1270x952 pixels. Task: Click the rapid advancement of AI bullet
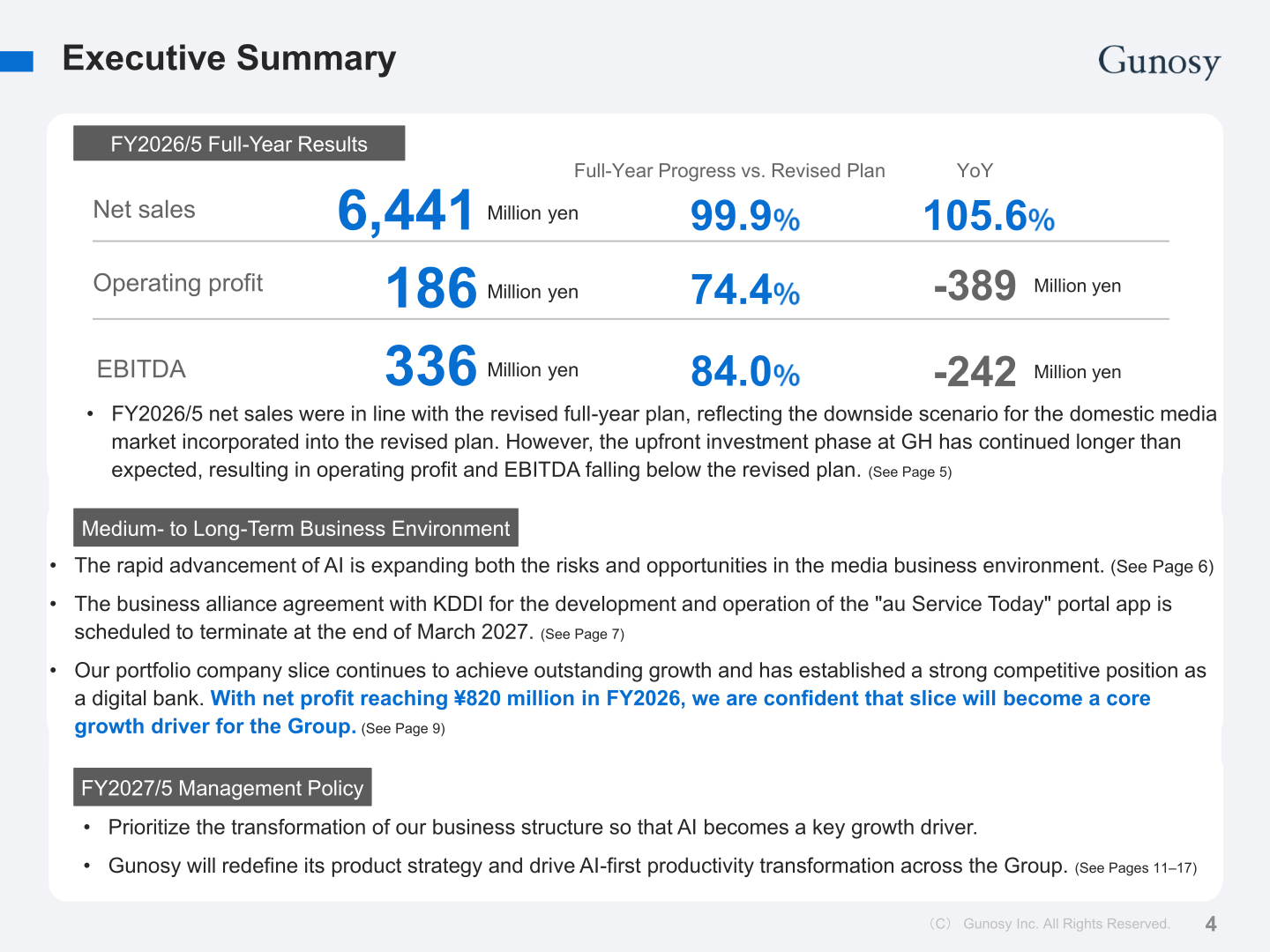(x=644, y=566)
